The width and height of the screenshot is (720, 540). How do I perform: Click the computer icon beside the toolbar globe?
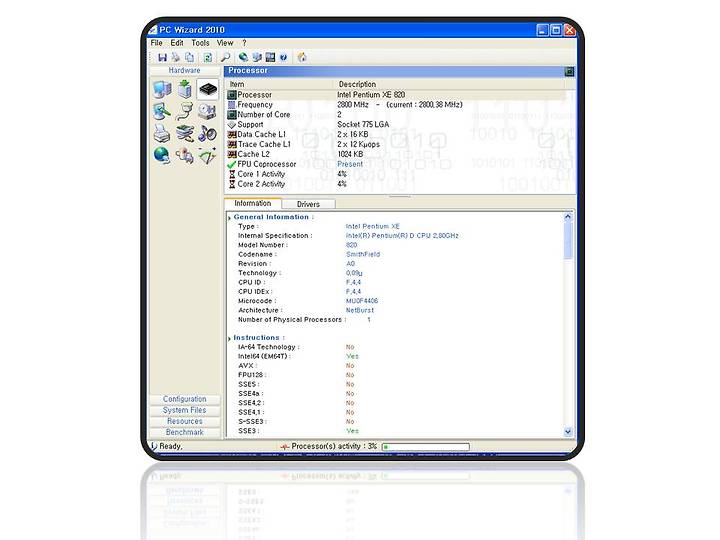click(x=257, y=57)
